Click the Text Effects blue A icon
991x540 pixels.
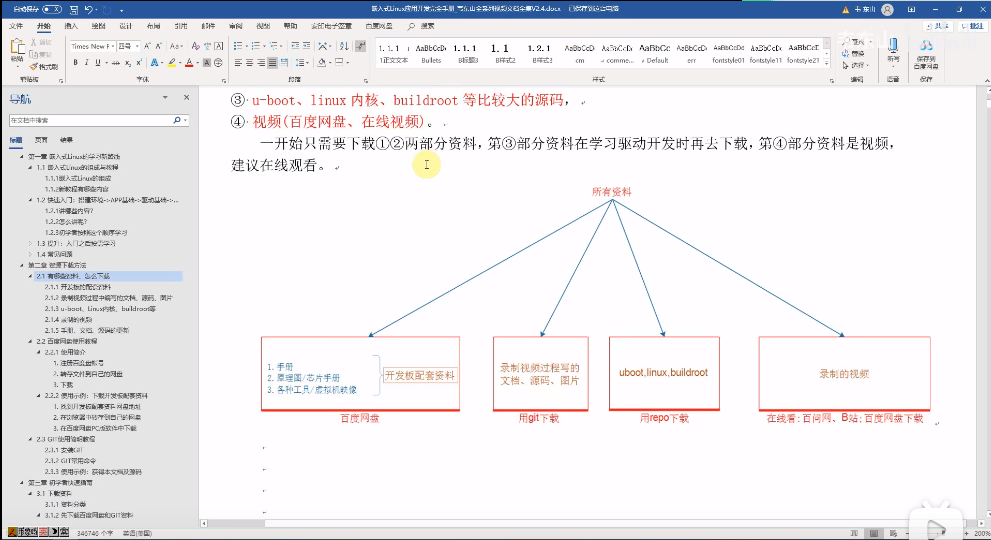pos(154,63)
